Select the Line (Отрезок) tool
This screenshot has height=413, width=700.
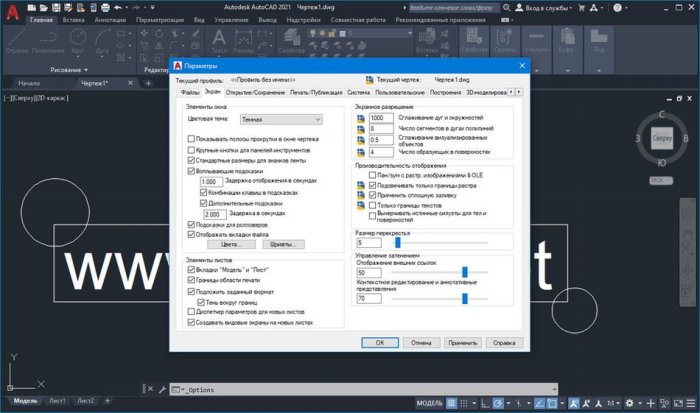coord(17,41)
